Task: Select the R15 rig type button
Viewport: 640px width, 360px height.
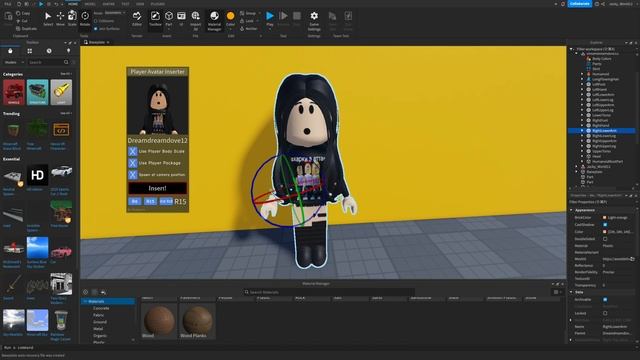Action: tap(150, 202)
